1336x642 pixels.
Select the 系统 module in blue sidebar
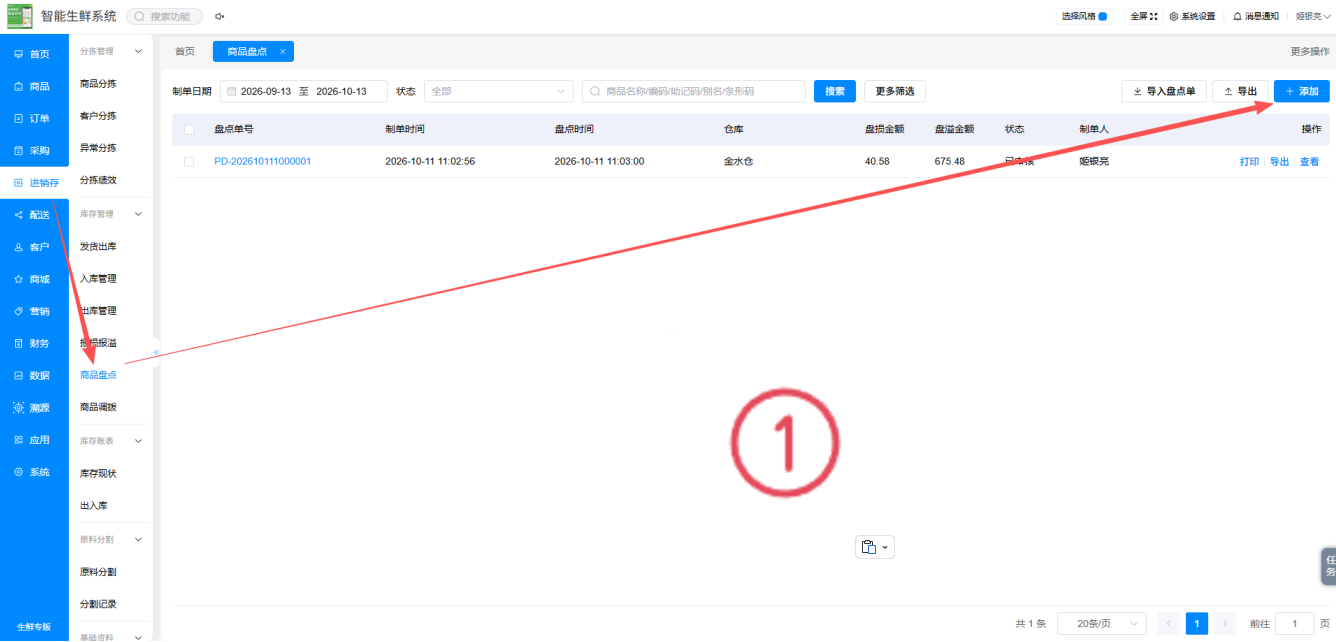(34, 472)
